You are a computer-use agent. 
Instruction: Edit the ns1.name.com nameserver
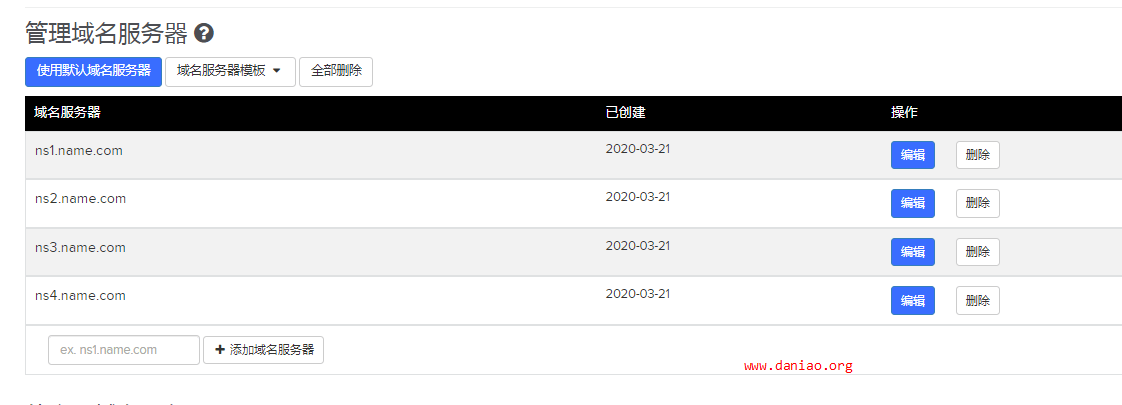click(x=912, y=155)
